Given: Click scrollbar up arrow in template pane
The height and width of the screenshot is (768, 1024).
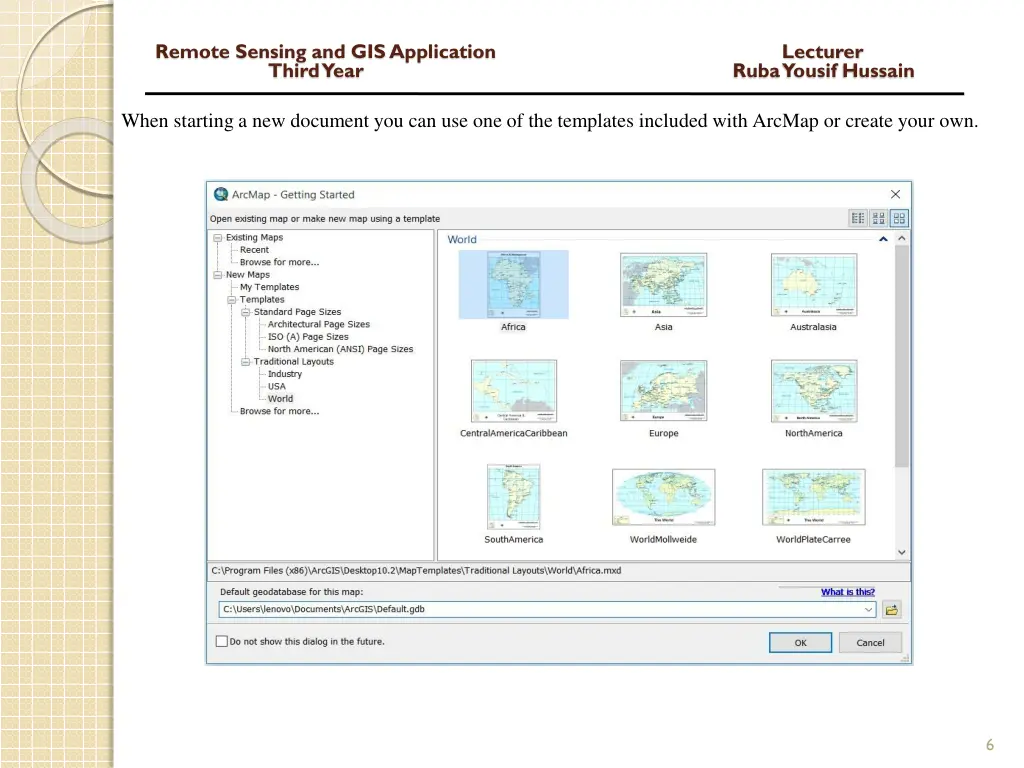Looking at the screenshot, I should 902,238.
